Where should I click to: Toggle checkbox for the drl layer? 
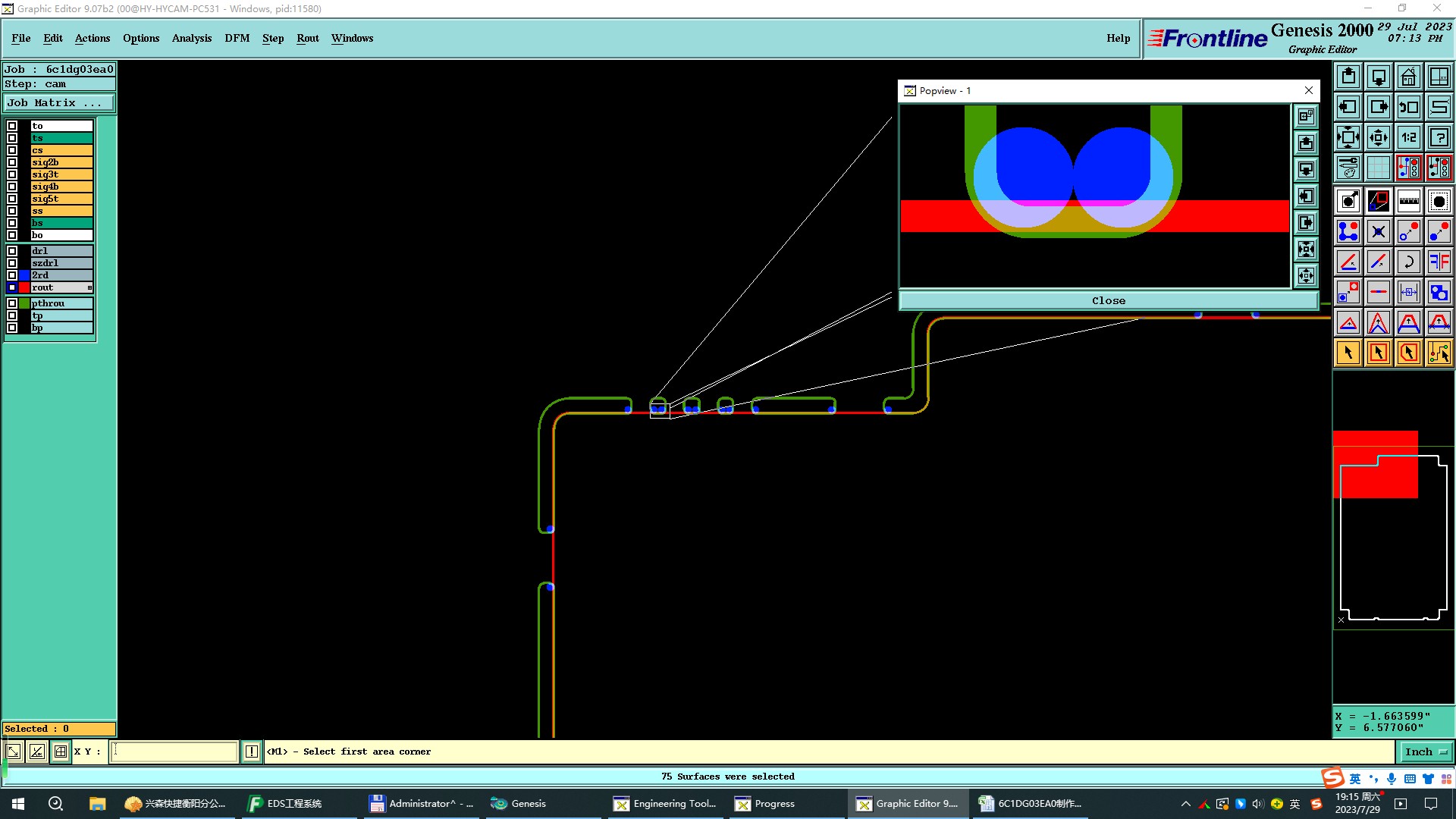click(12, 251)
